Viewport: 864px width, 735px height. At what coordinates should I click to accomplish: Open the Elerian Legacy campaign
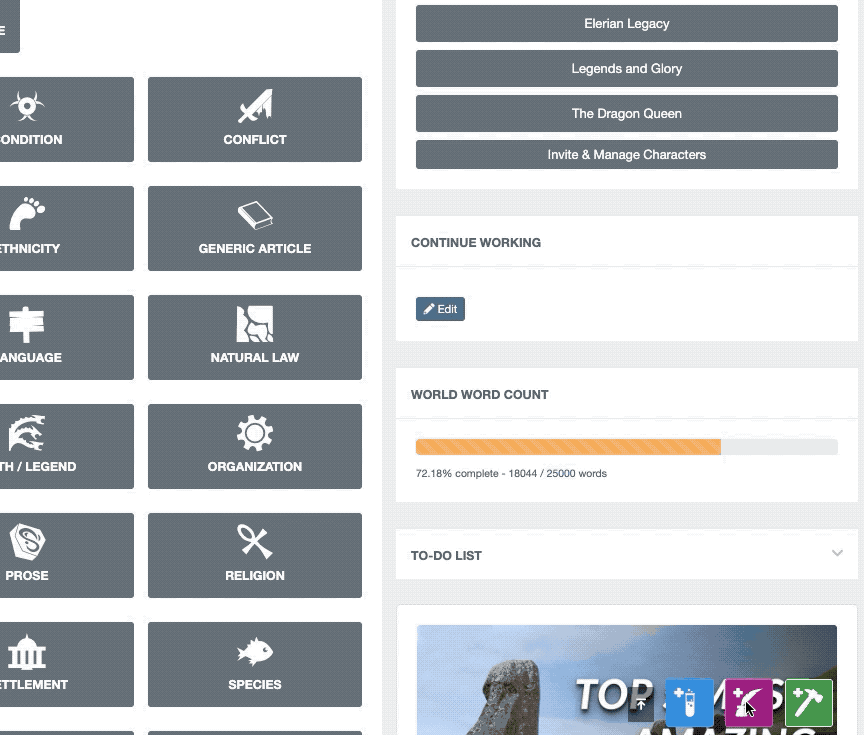(x=627, y=24)
